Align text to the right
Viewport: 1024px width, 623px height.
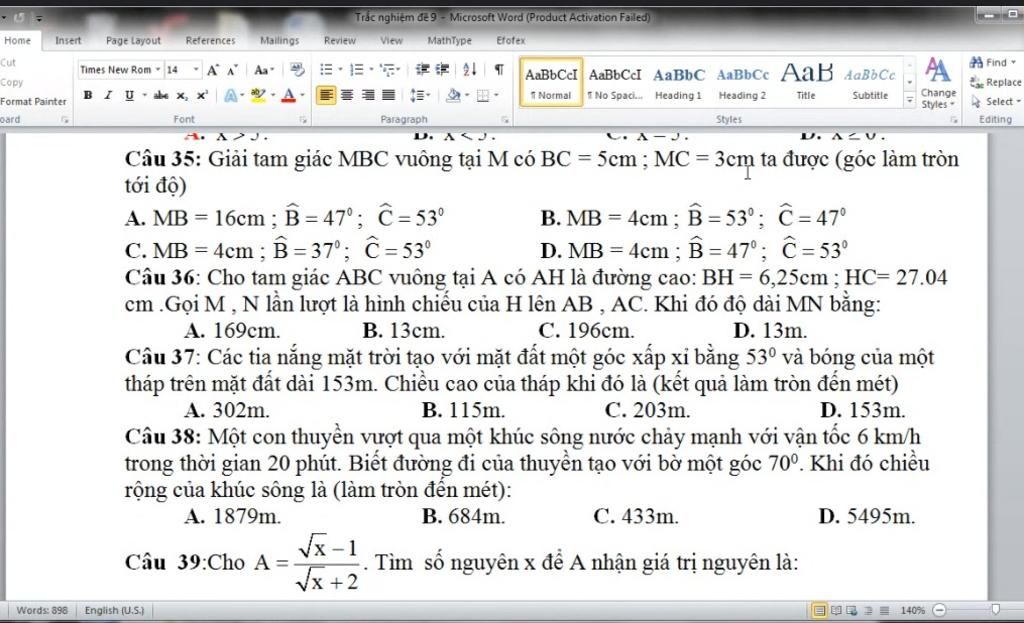click(368, 95)
